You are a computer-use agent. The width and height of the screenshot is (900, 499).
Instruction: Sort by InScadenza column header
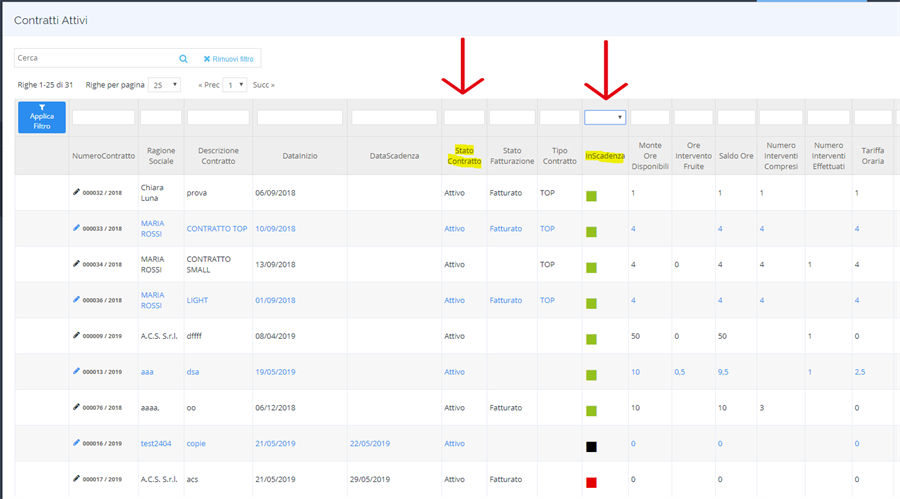(605, 156)
